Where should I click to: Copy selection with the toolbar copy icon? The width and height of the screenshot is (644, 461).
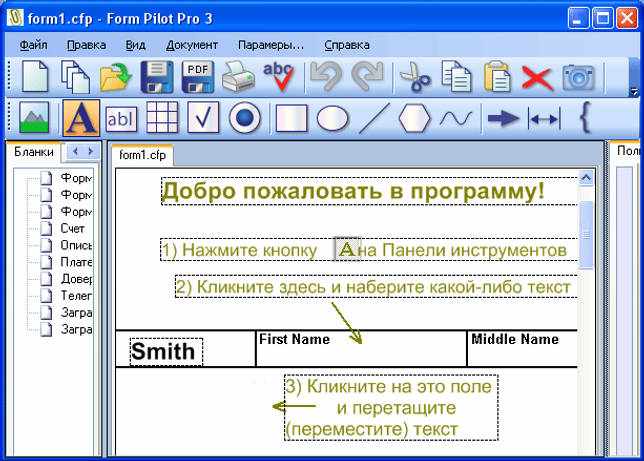click(456, 77)
